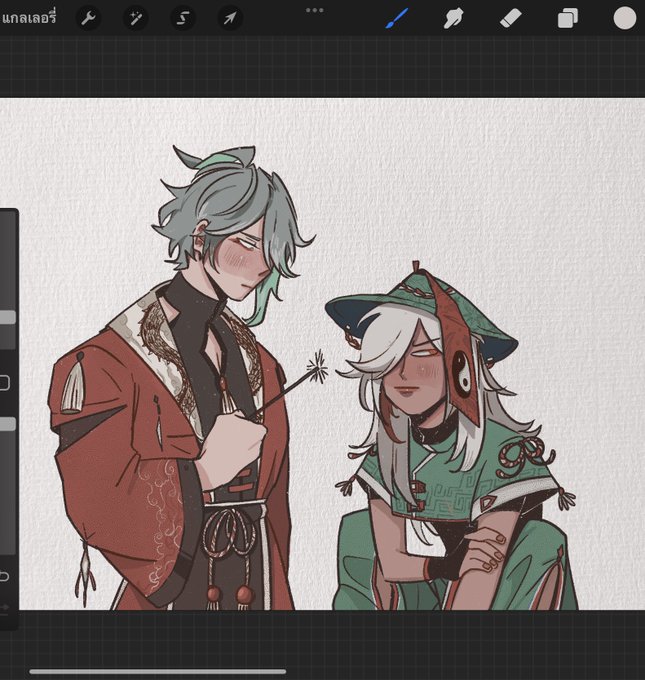Adjust the brush opacity slider handle

(x=7, y=424)
